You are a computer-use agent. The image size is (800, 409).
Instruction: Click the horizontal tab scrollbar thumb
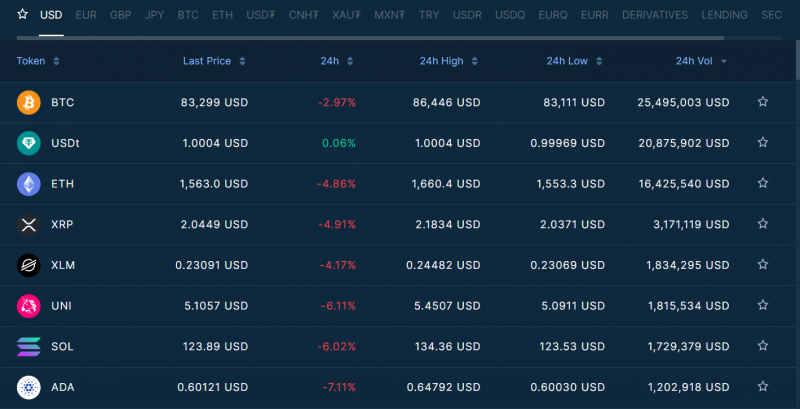point(370,38)
